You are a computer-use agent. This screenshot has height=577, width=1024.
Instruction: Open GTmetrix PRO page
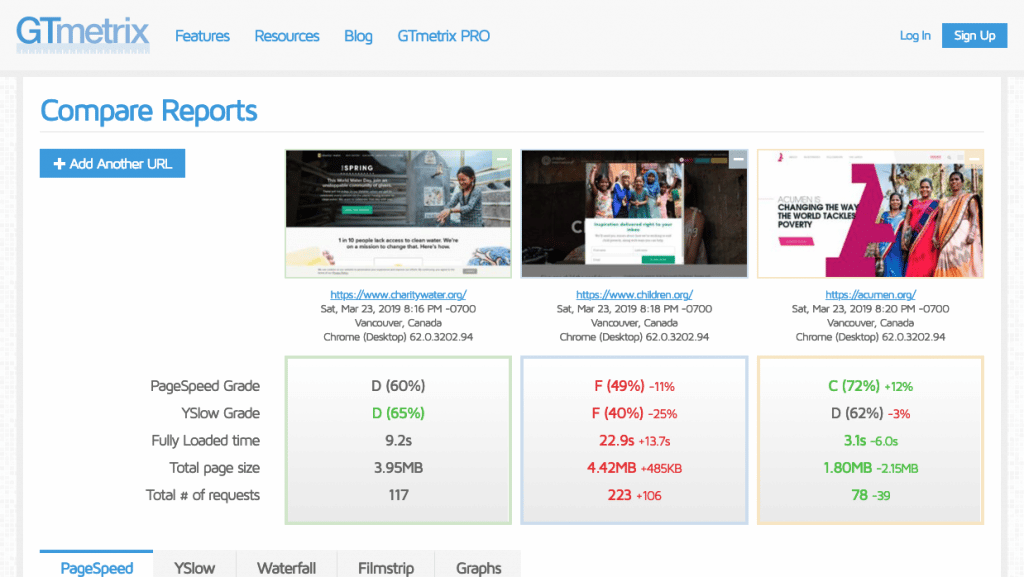click(443, 36)
